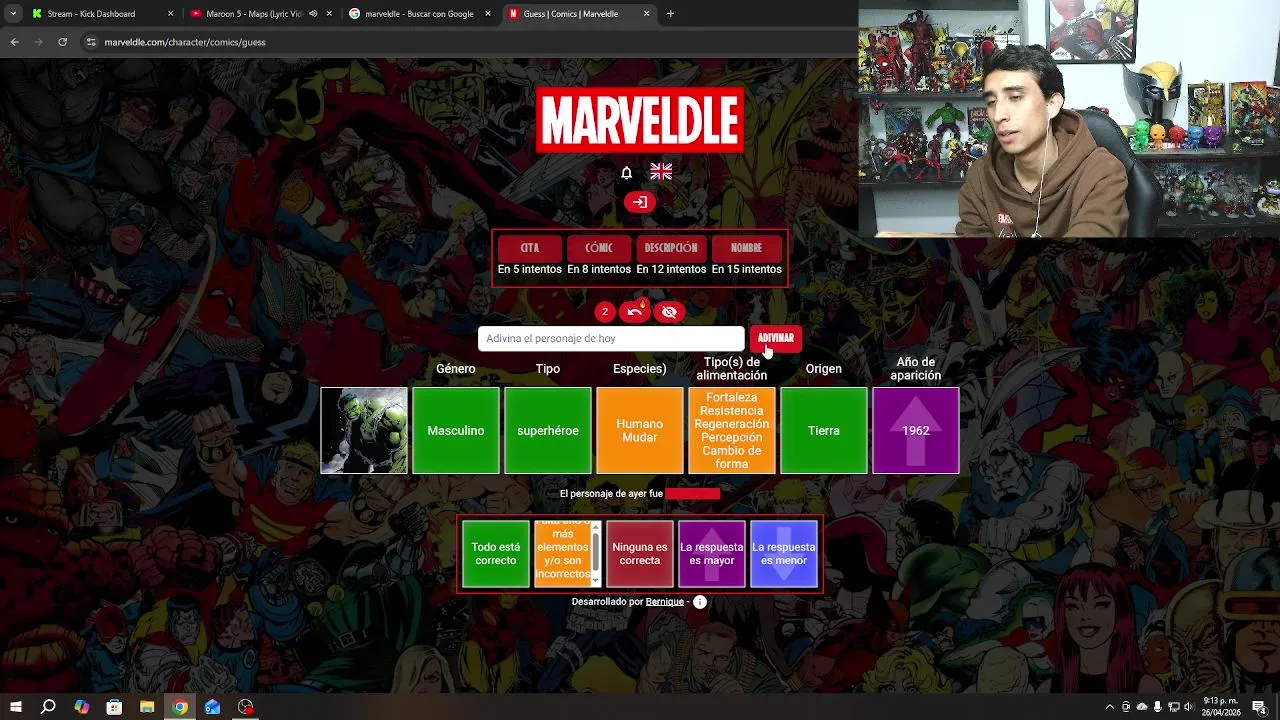This screenshot has width=1280, height=720.
Task: Open the Nombre hint
Action: click(746, 248)
